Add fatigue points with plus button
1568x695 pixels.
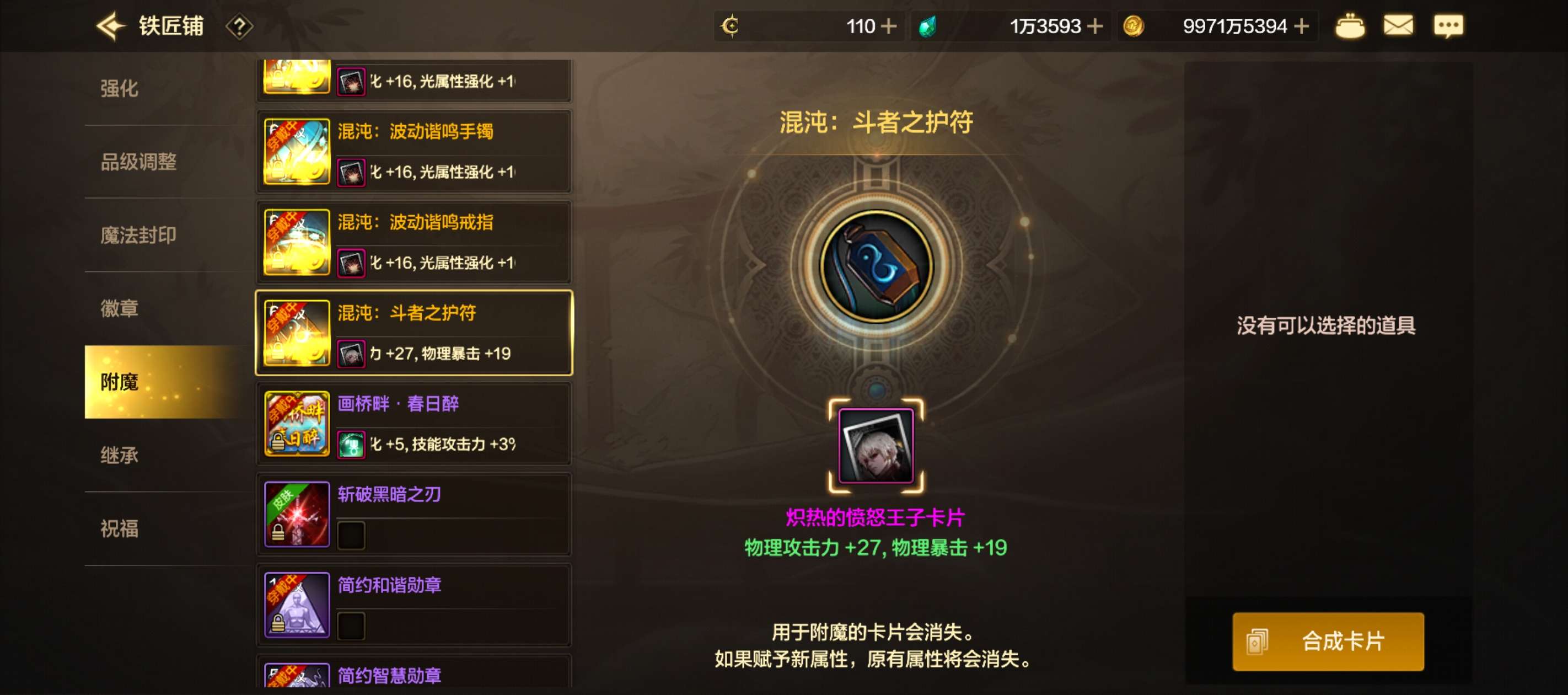(889, 26)
